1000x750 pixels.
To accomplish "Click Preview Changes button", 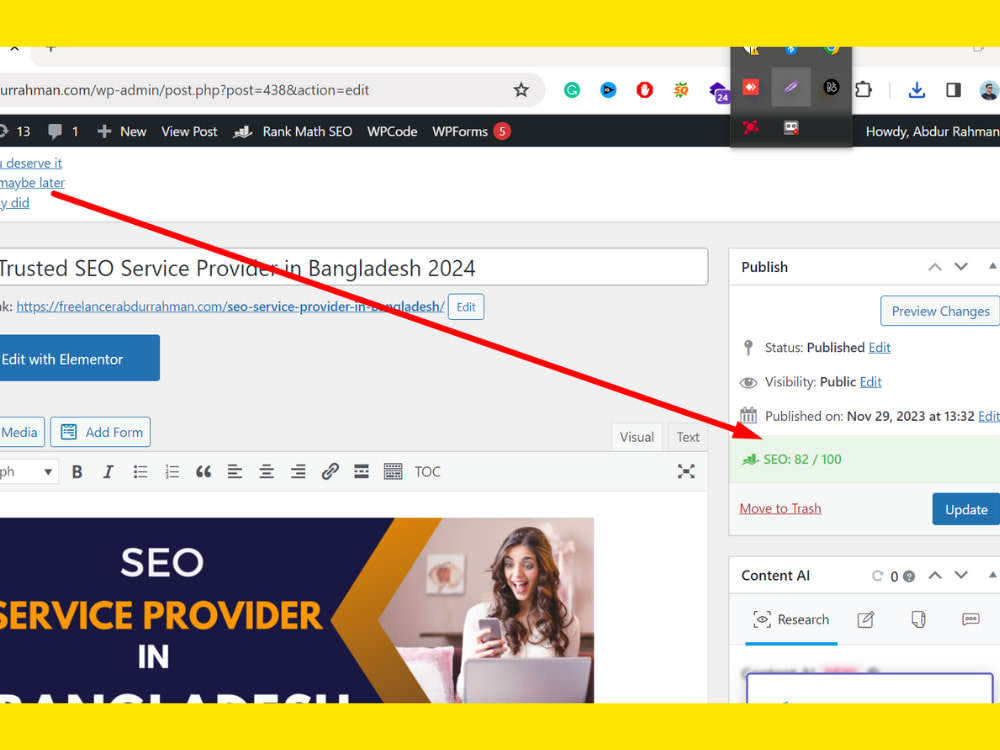I will point(940,311).
